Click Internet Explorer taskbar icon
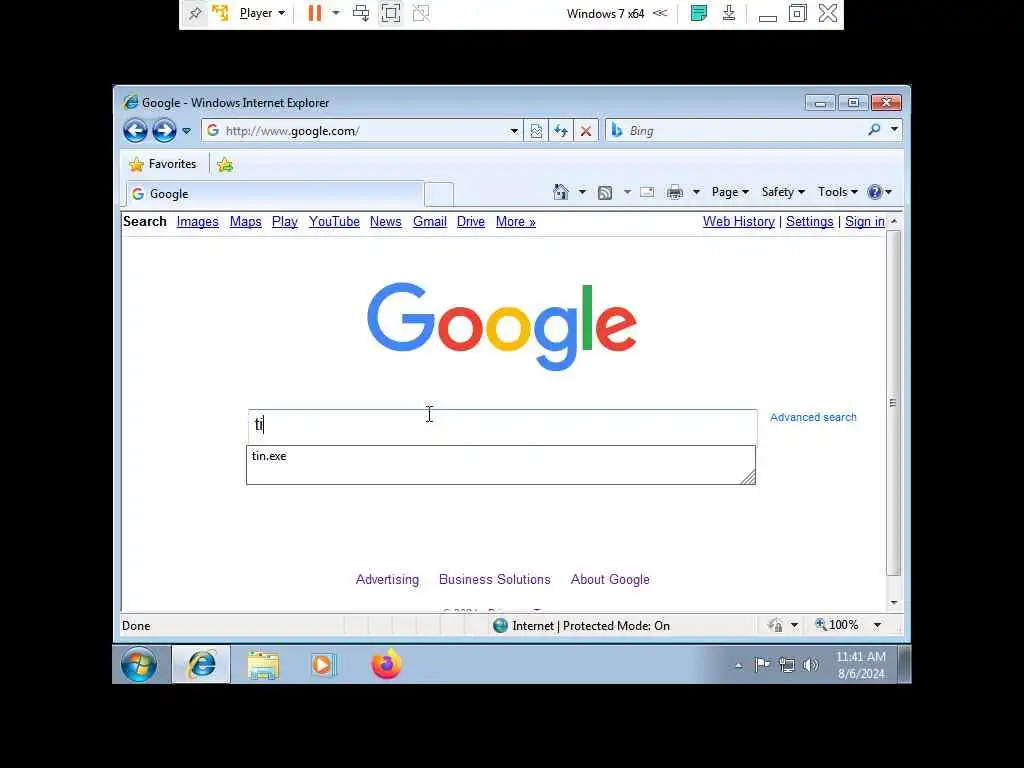 click(201, 665)
